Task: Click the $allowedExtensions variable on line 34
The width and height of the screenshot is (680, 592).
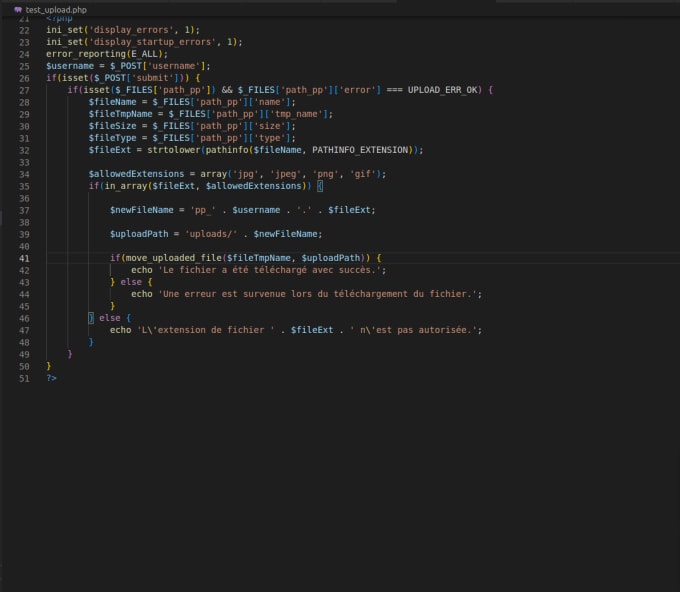Action: coord(136,174)
